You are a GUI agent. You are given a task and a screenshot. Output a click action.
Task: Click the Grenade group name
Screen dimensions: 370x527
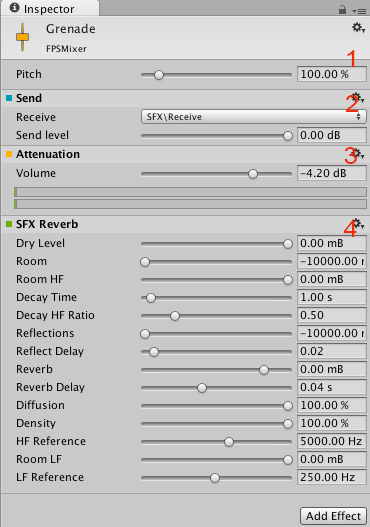pyautogui.click(x=71, y=29)
